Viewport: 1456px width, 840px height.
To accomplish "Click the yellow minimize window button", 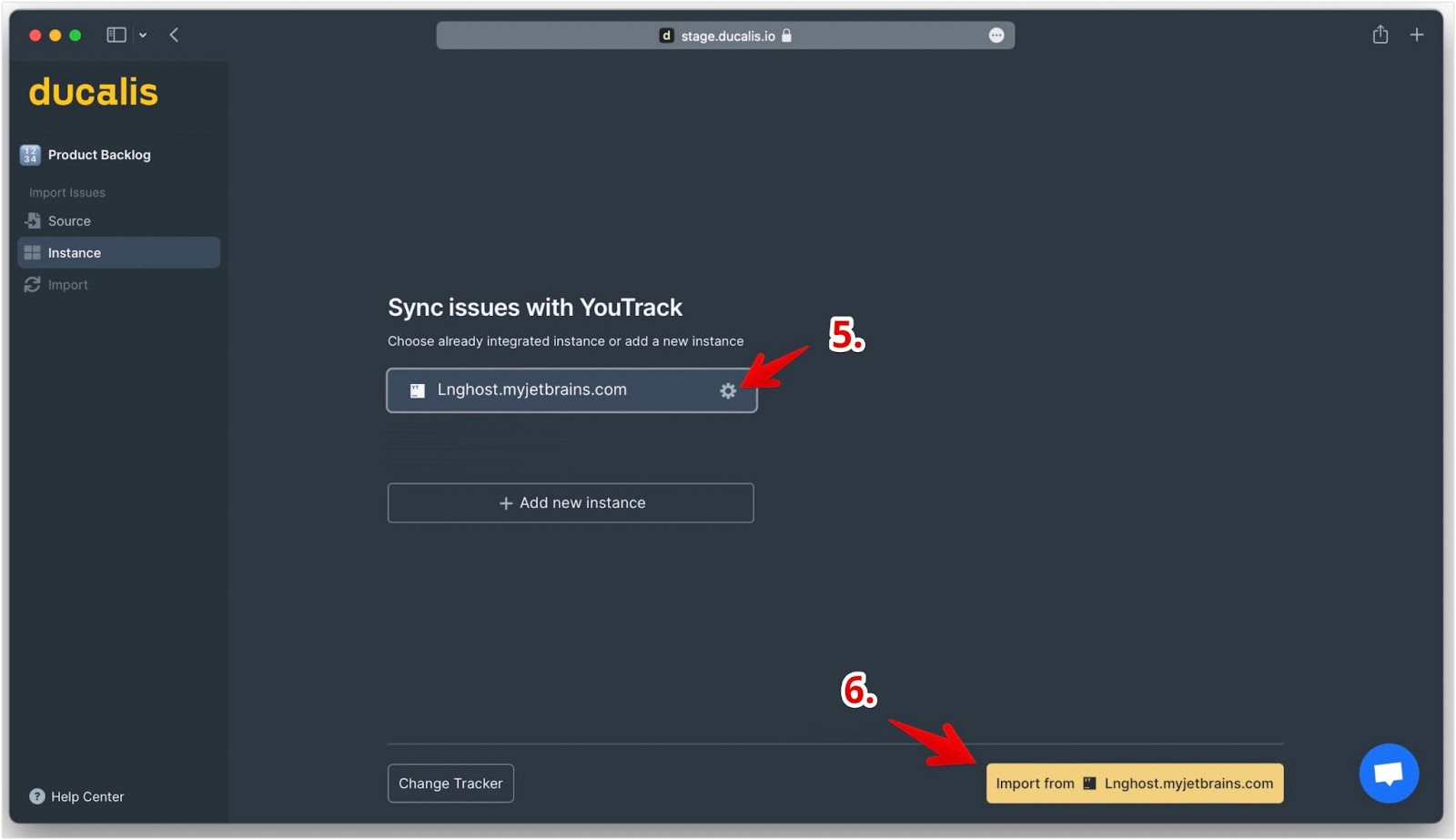I will pos(56,35).
